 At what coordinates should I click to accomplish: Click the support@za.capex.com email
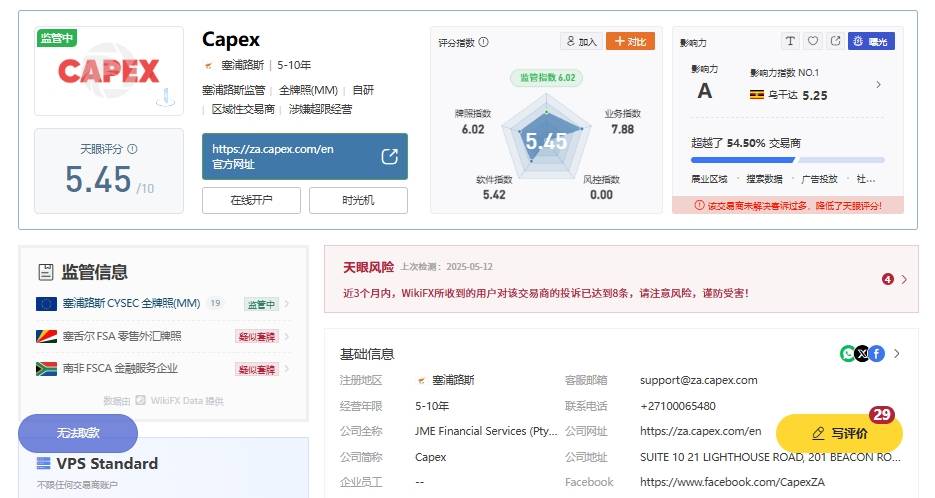point(699,381)
